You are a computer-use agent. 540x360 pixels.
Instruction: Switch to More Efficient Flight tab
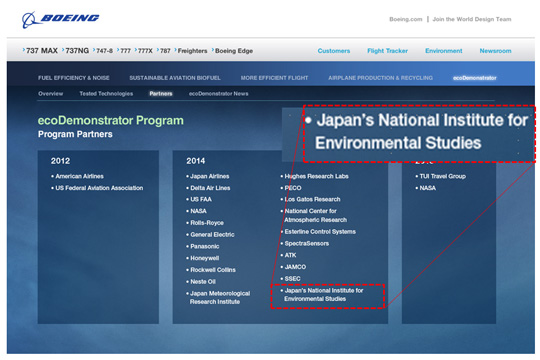pyautogui.click(x=274, y=78)
